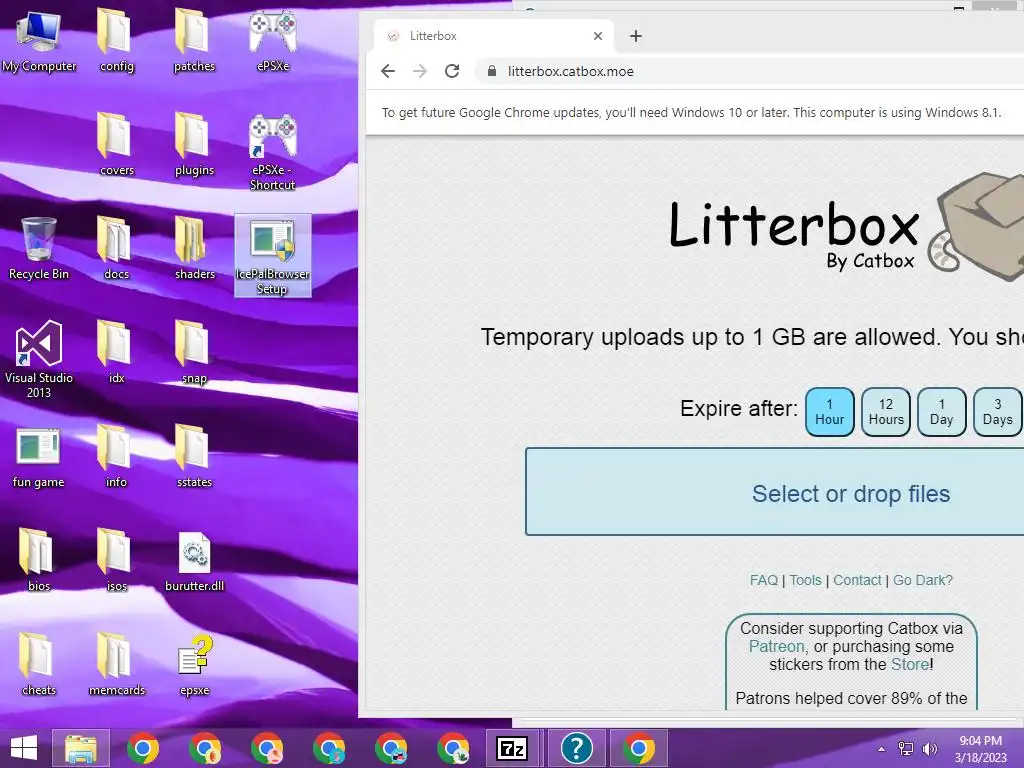This screenshot has width=1024, height=768.
Task: Open File Explorer from the taskbar
Action: click(81, 748)
